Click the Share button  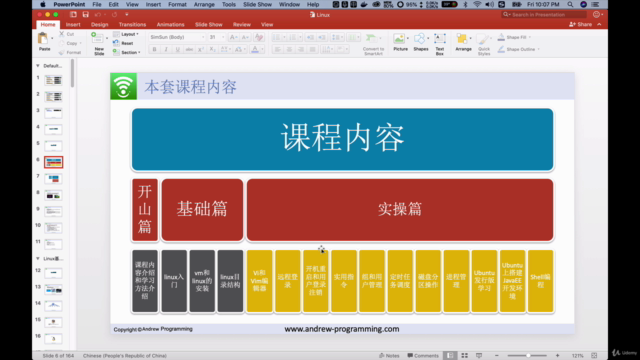pos(580,24)
